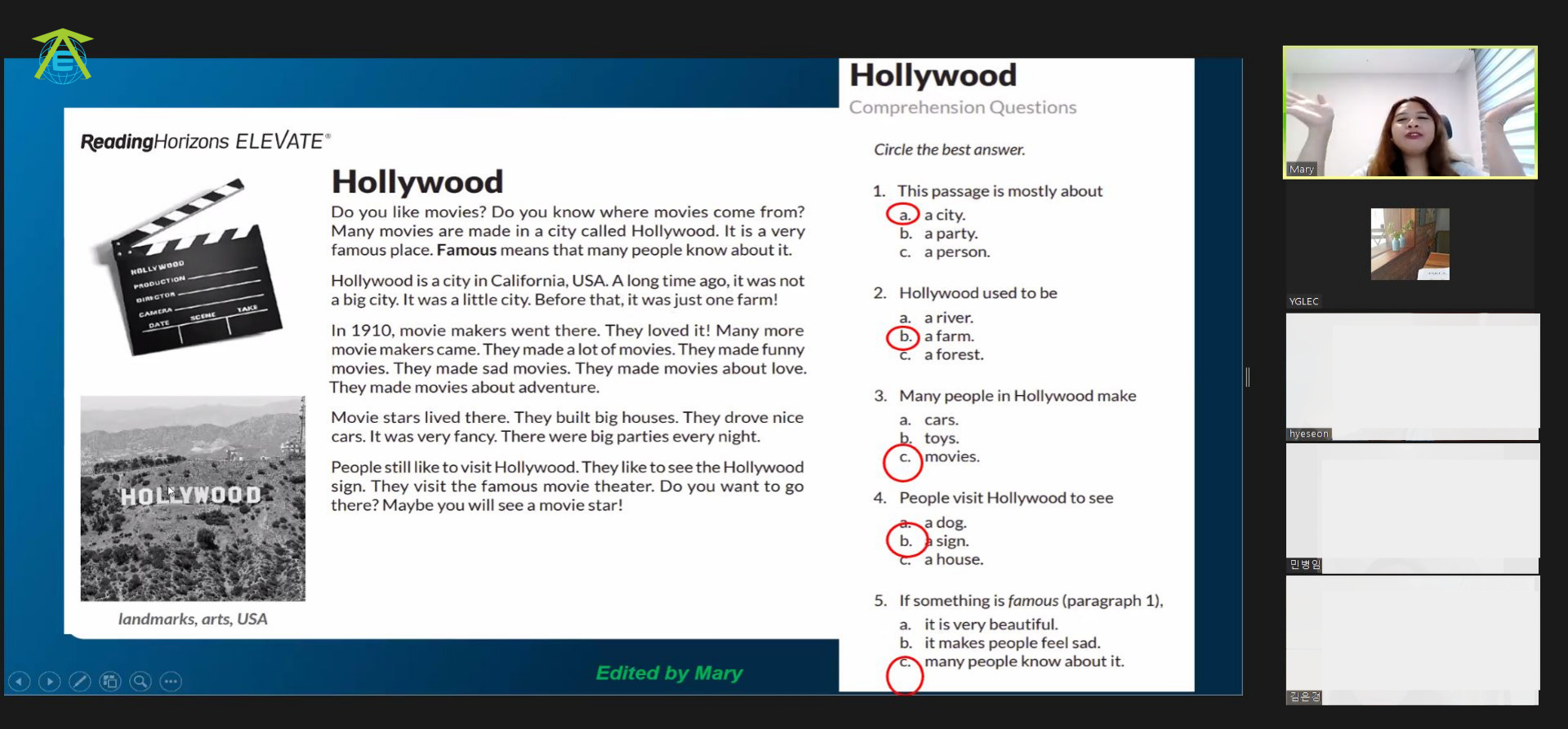Click question "If something is famous (paragraph 1),"

click(x=1031, y=601)
